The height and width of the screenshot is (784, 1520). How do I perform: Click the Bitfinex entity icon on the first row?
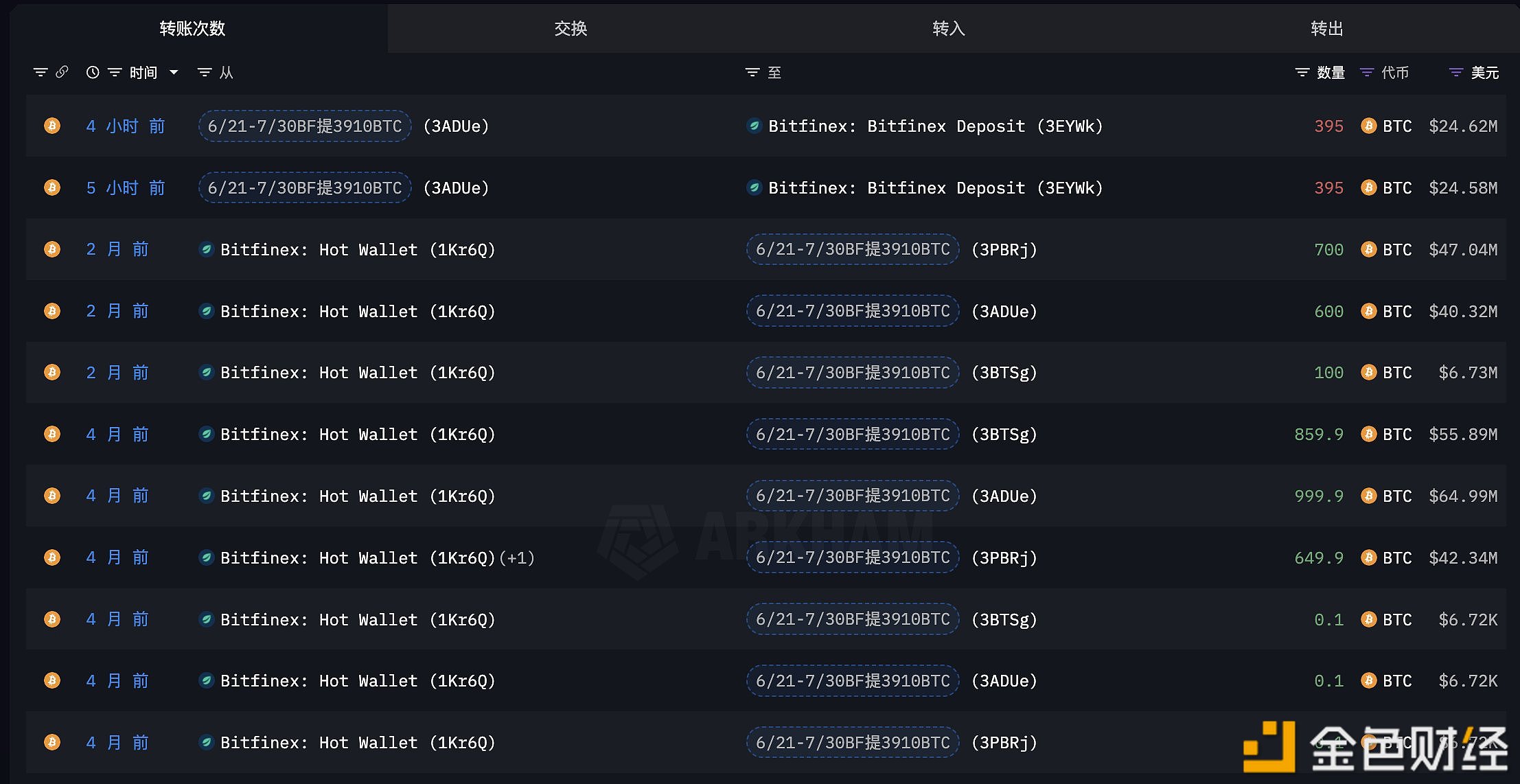pyautogui.click(x=754, y=126)
